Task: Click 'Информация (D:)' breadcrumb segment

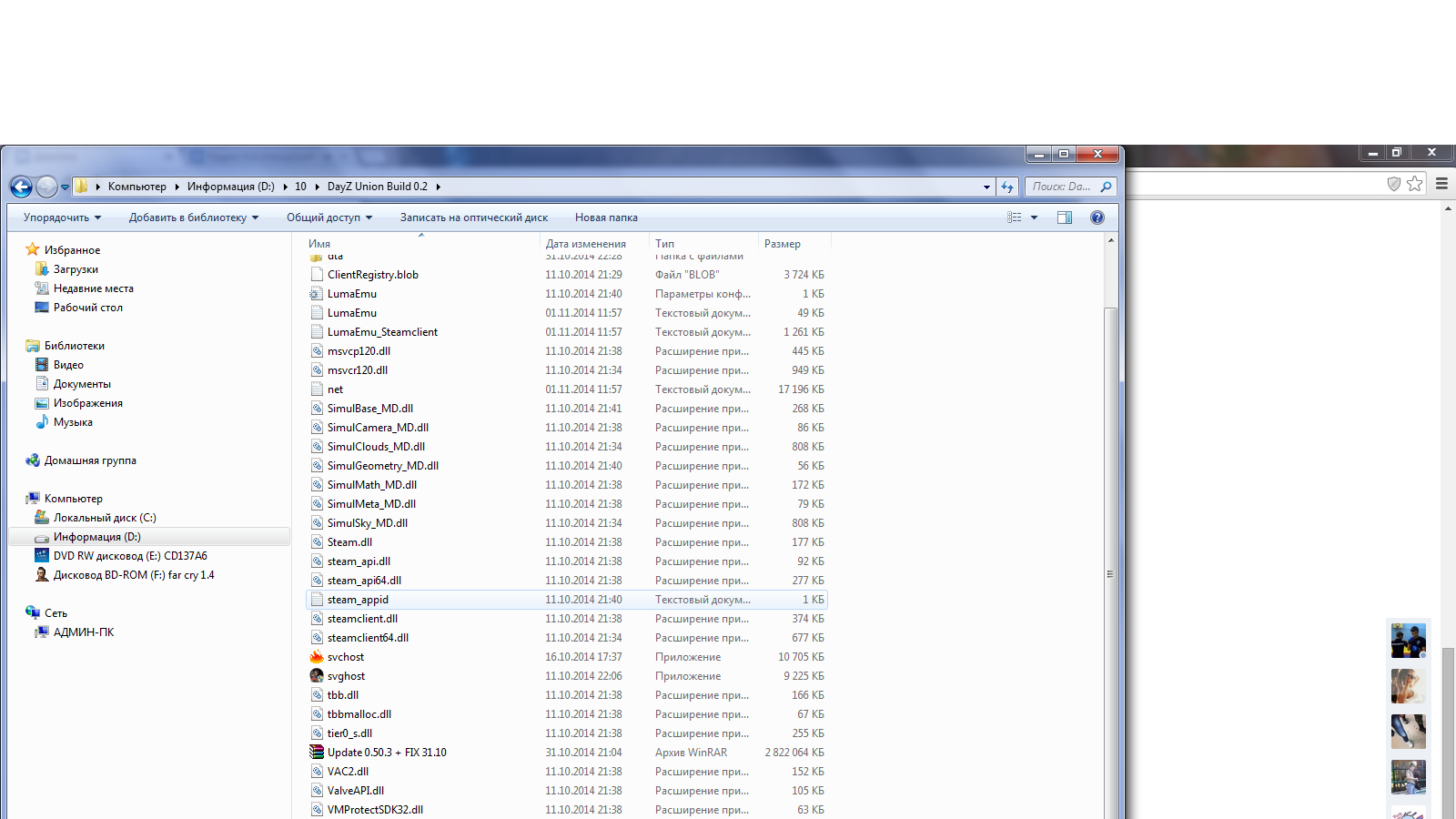Action: point(231,187)
